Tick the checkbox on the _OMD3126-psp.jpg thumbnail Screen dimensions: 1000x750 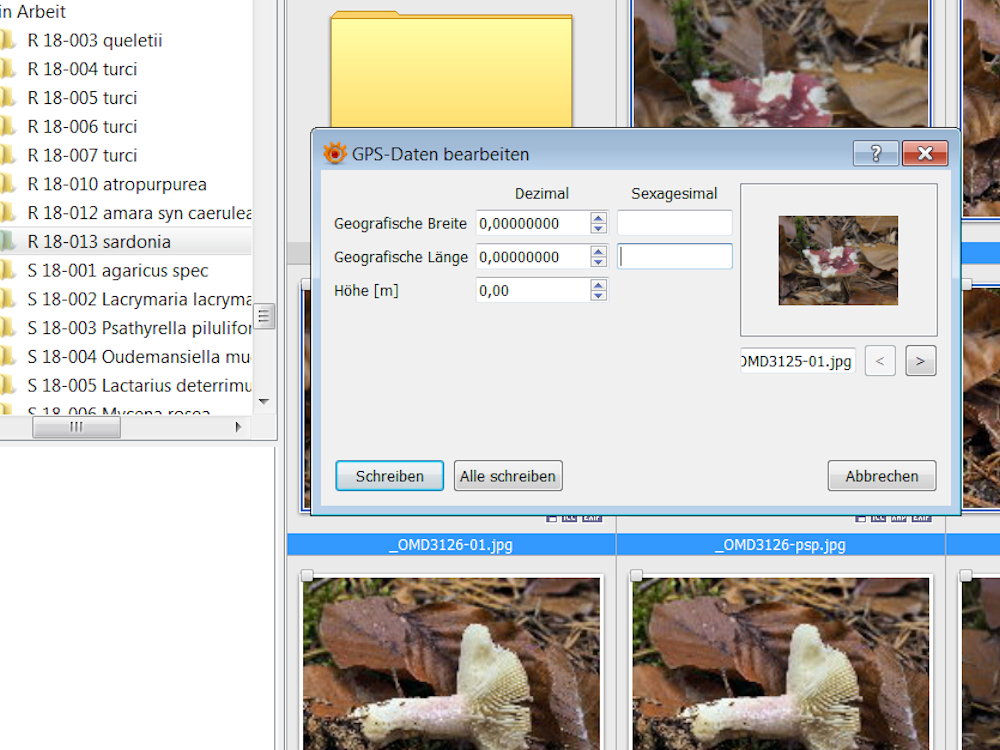[637, 575]
